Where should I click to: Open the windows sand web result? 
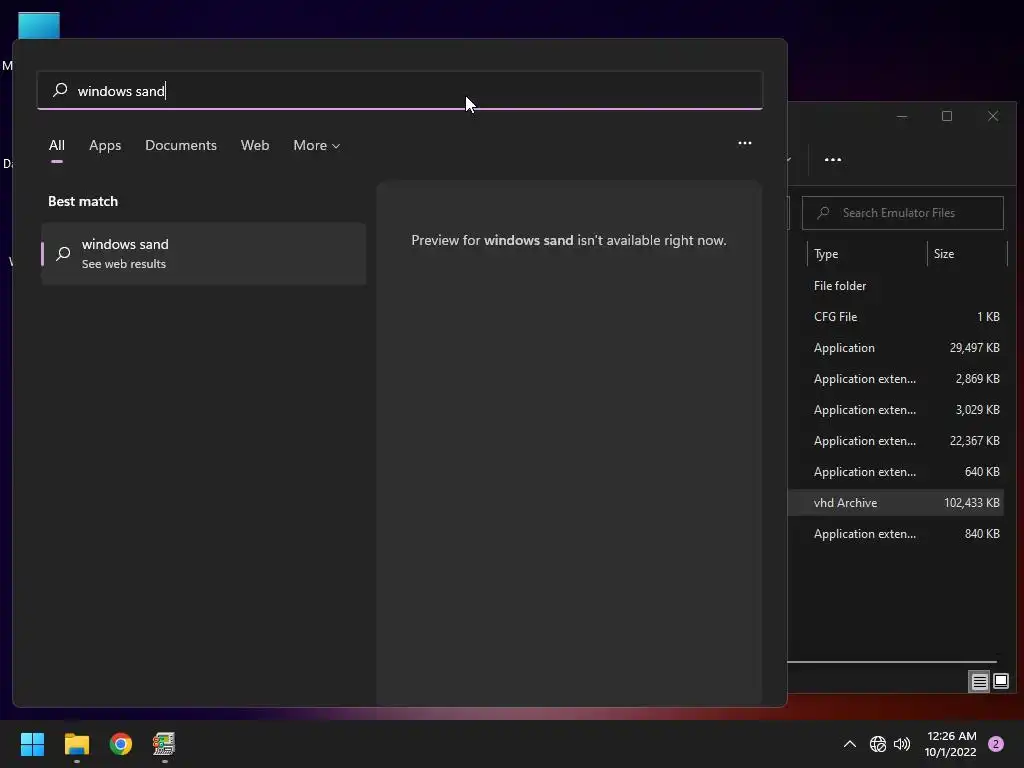click(204, 253)
